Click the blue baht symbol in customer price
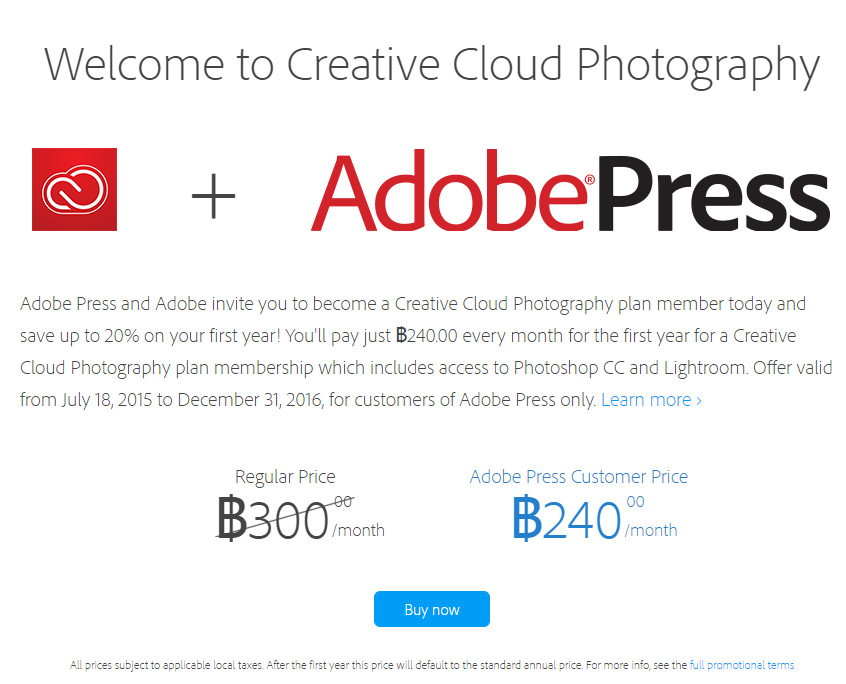Screen dimensions: 846x684 pos(527,519)
